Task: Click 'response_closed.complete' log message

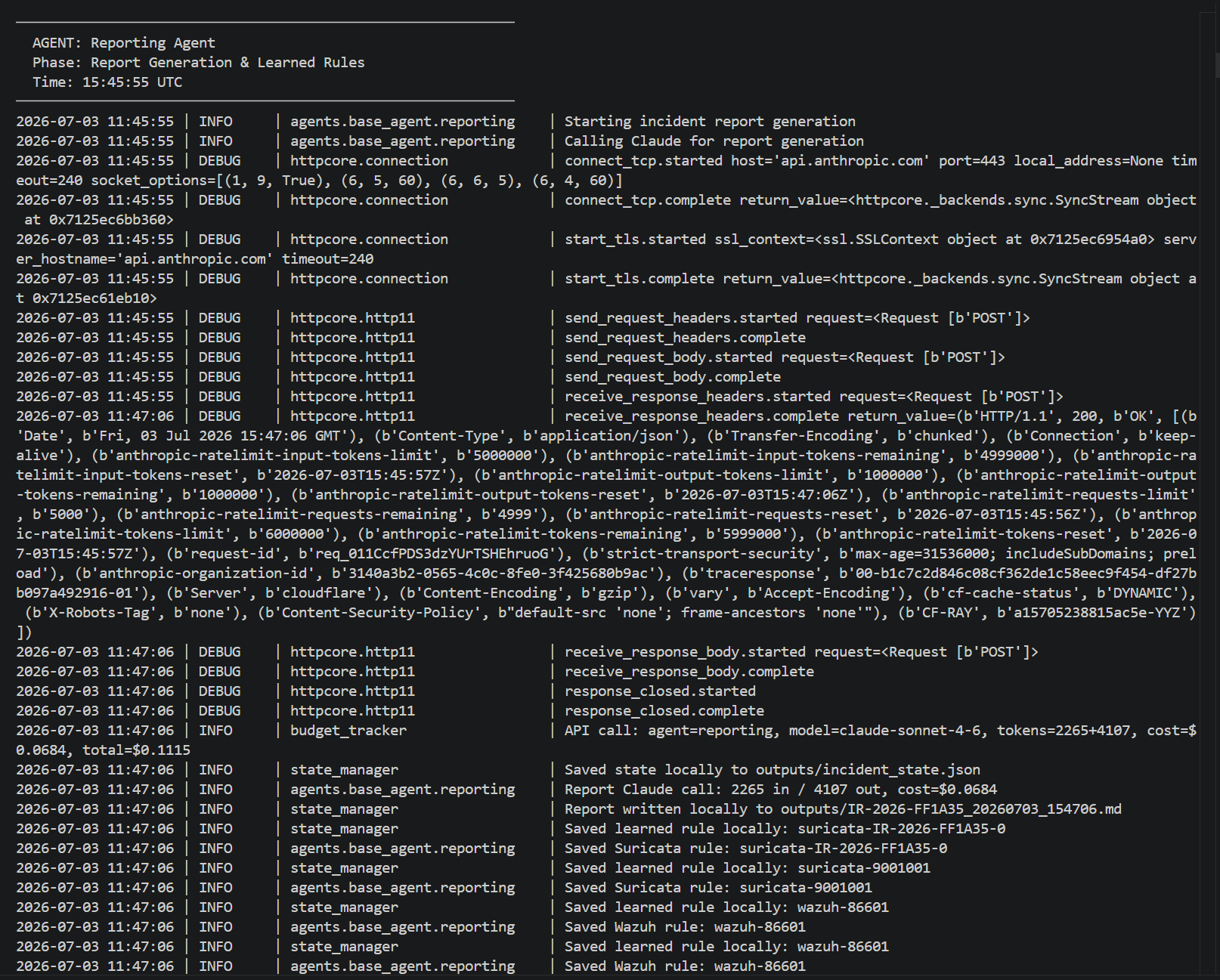Action: point(664,711)
